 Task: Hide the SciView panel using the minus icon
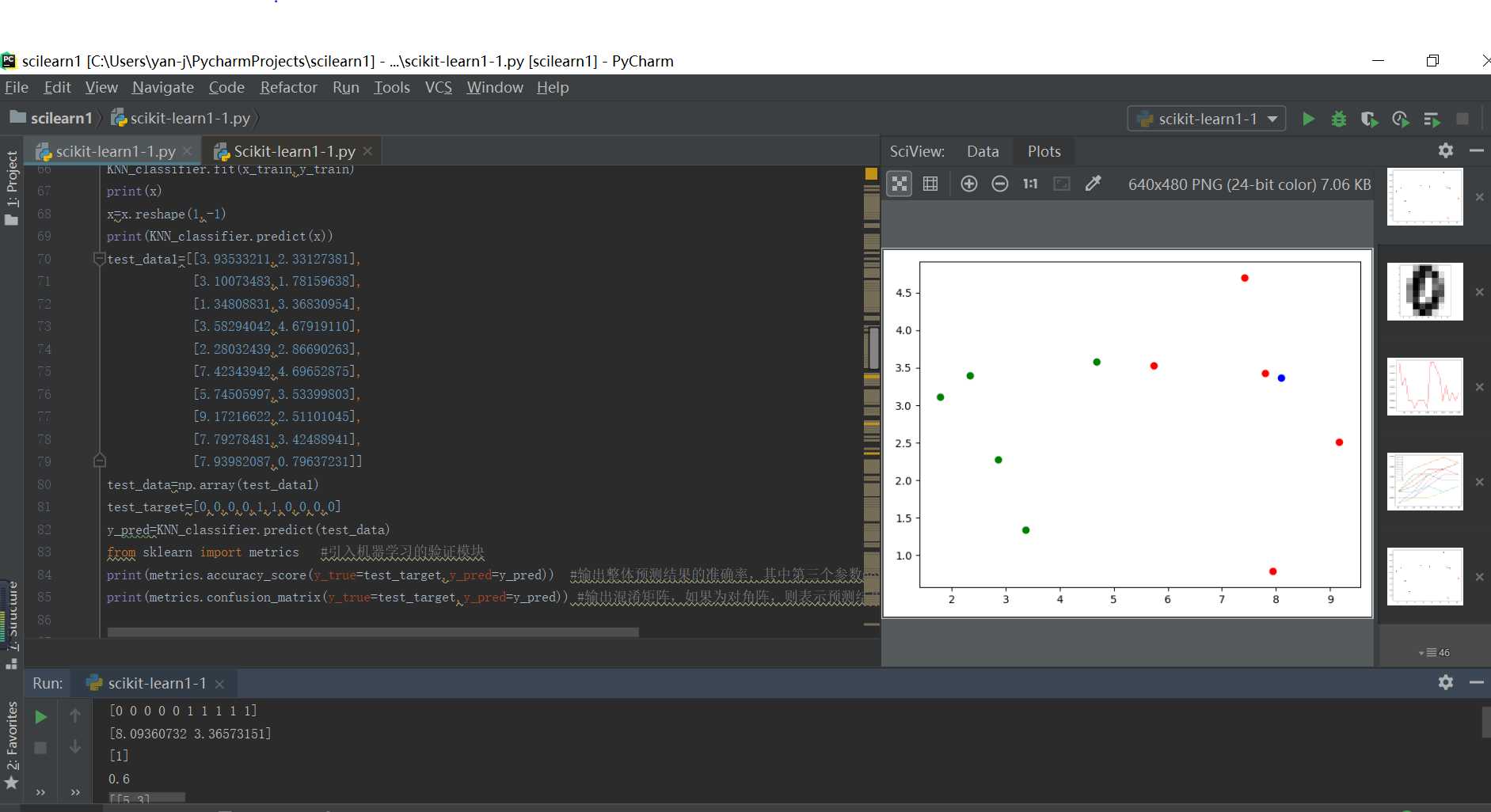click(x=1476, y=150)
